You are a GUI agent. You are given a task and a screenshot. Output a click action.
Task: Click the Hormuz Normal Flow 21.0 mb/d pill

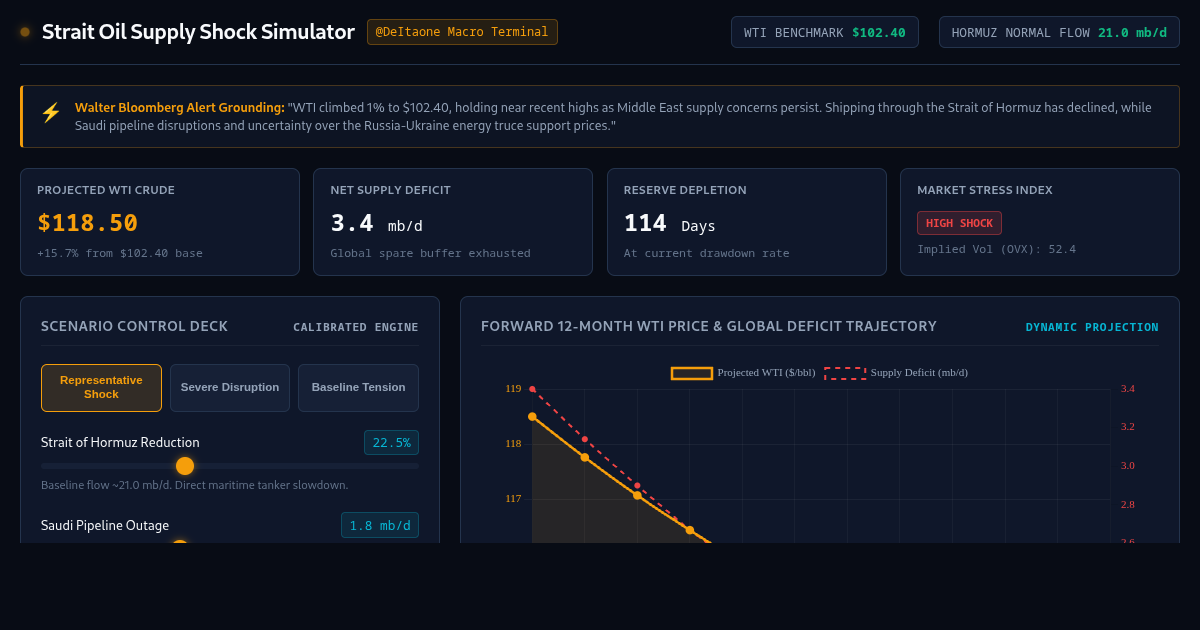1059,32
